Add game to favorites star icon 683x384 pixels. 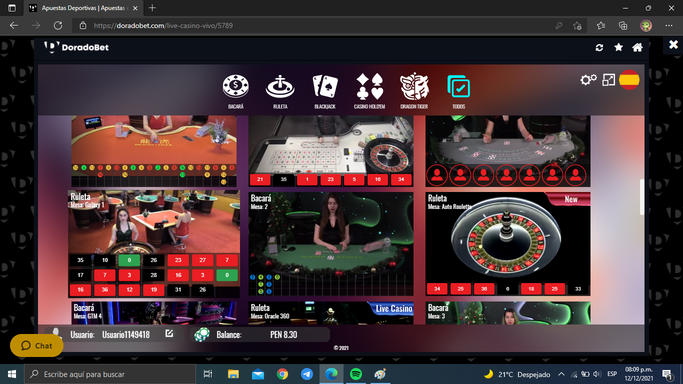[619, 47]
